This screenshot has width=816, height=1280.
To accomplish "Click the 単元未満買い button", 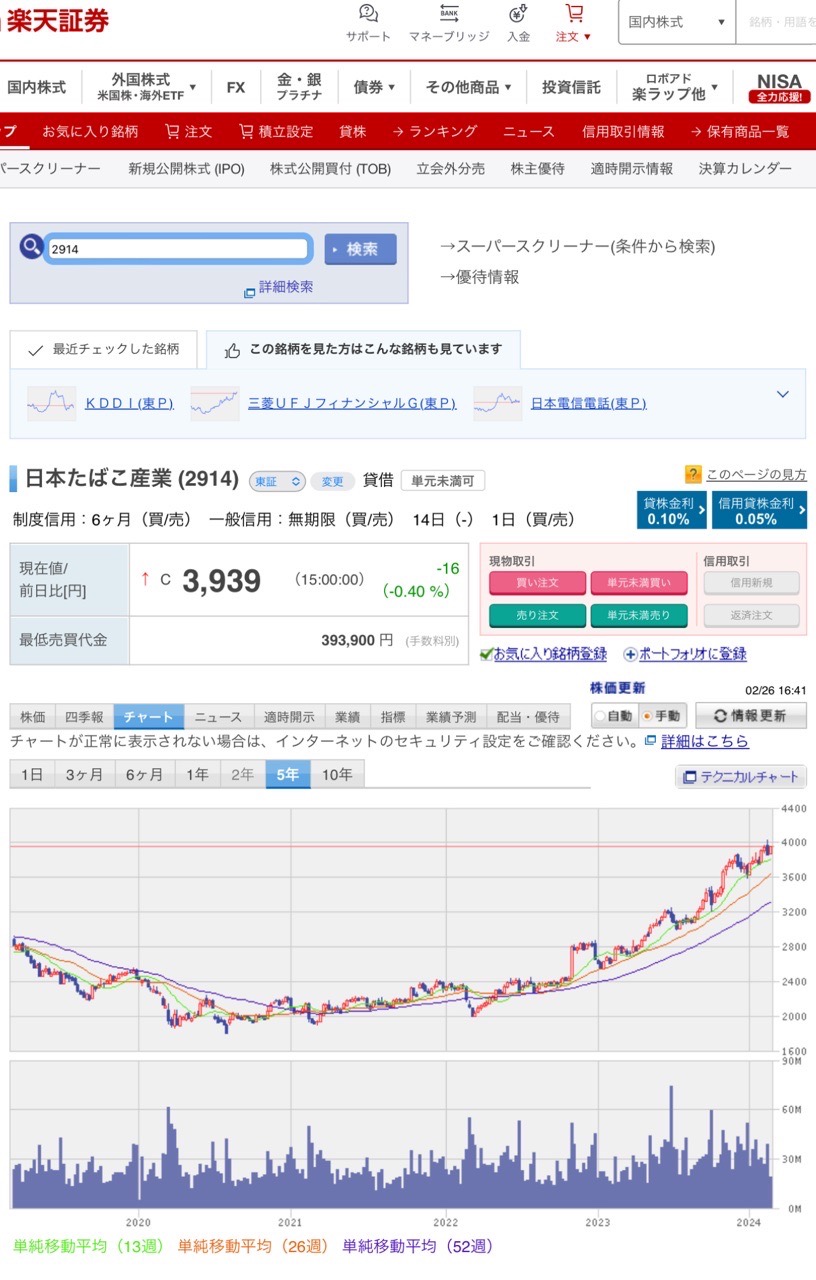I will tap(638, 583).
